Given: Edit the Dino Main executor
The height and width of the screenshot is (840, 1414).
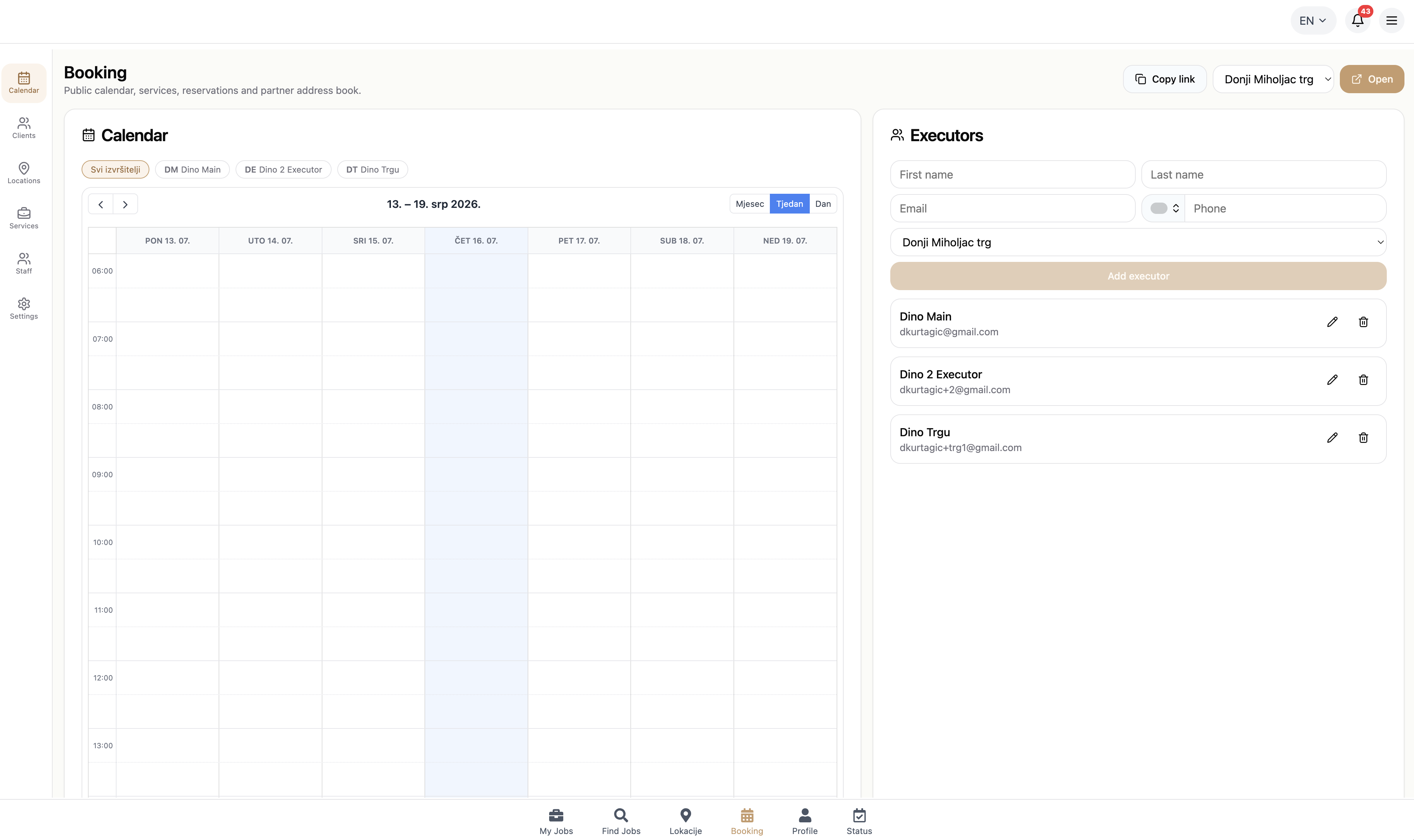Looking at the screenshot, I should 1332,322.
